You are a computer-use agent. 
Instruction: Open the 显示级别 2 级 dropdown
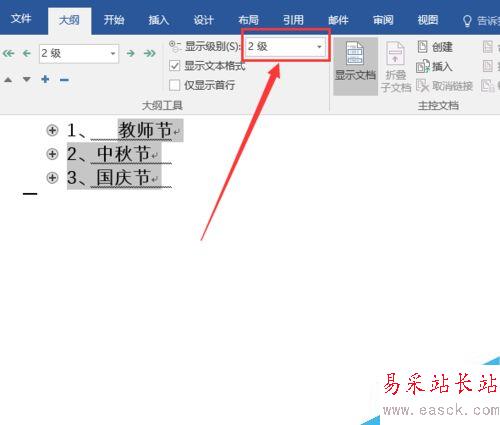(286, 46)
